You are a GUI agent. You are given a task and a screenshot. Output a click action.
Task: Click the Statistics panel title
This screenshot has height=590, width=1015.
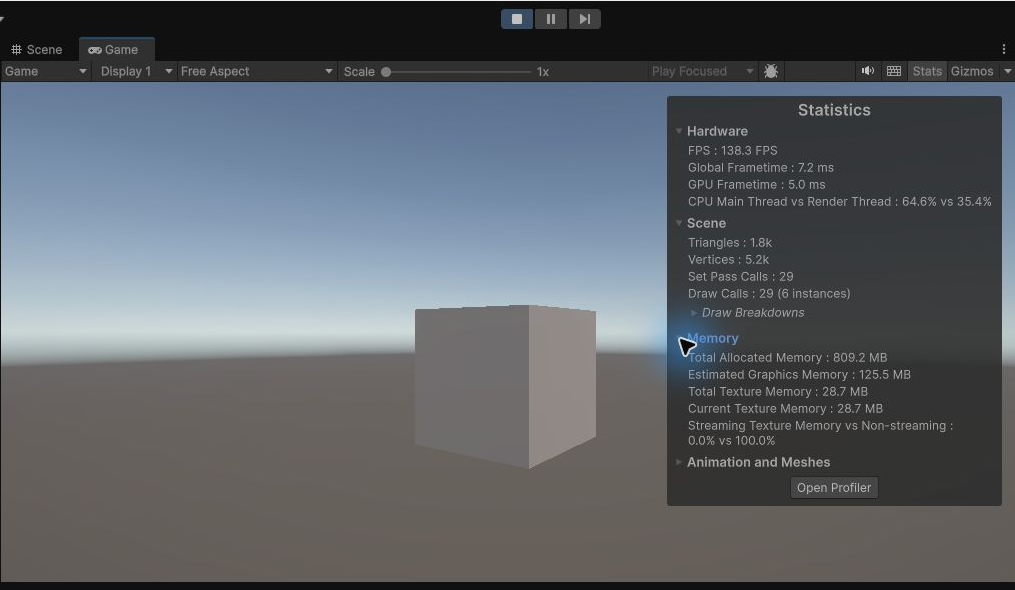pos(834,110)
